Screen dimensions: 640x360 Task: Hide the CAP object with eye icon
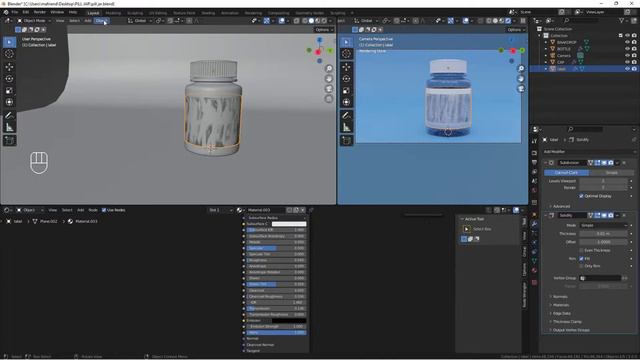(627, 62)
